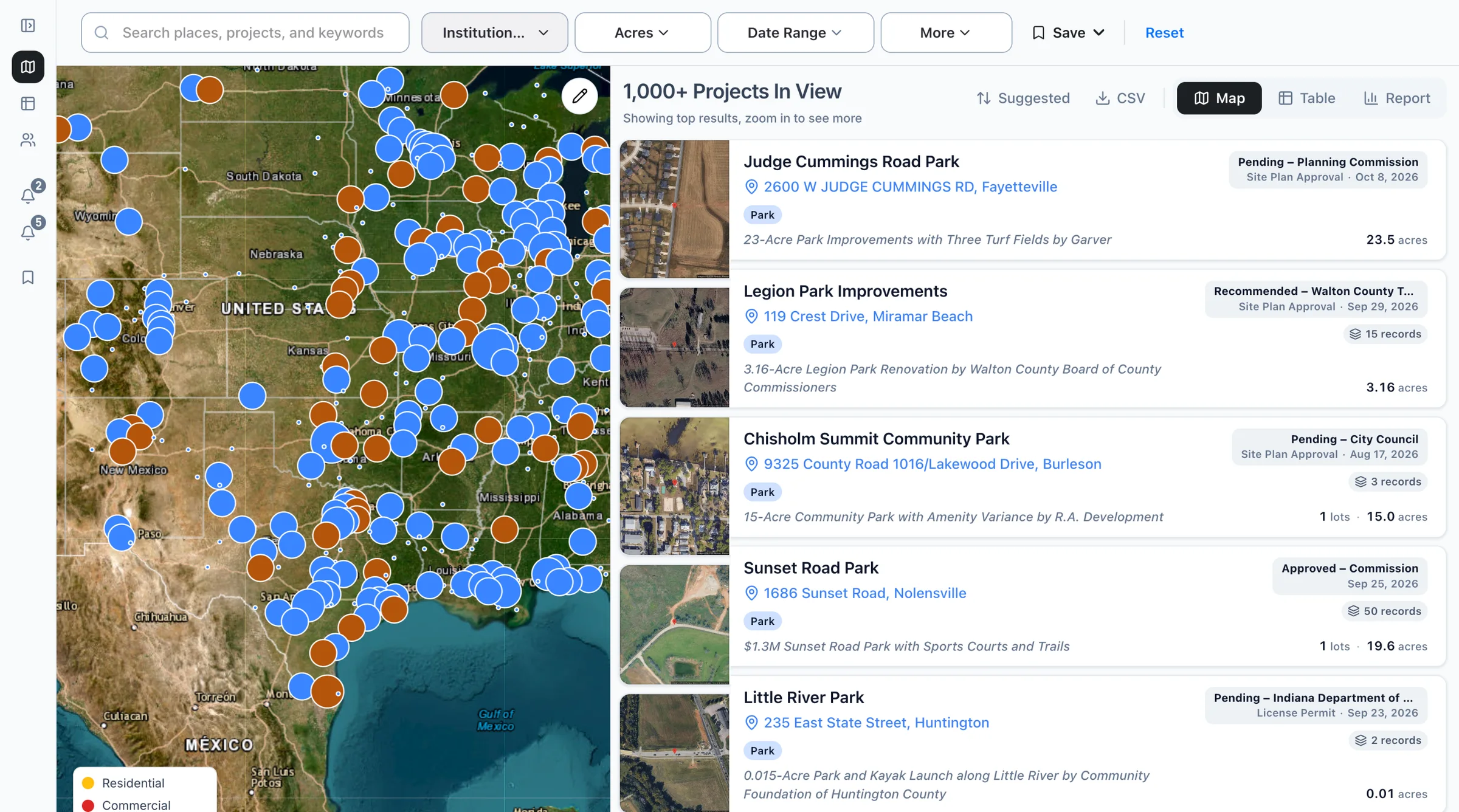Click the search magnifier icon
Image resolution: width=1459 pixels, height=812 pixels.
pos(102,33)
